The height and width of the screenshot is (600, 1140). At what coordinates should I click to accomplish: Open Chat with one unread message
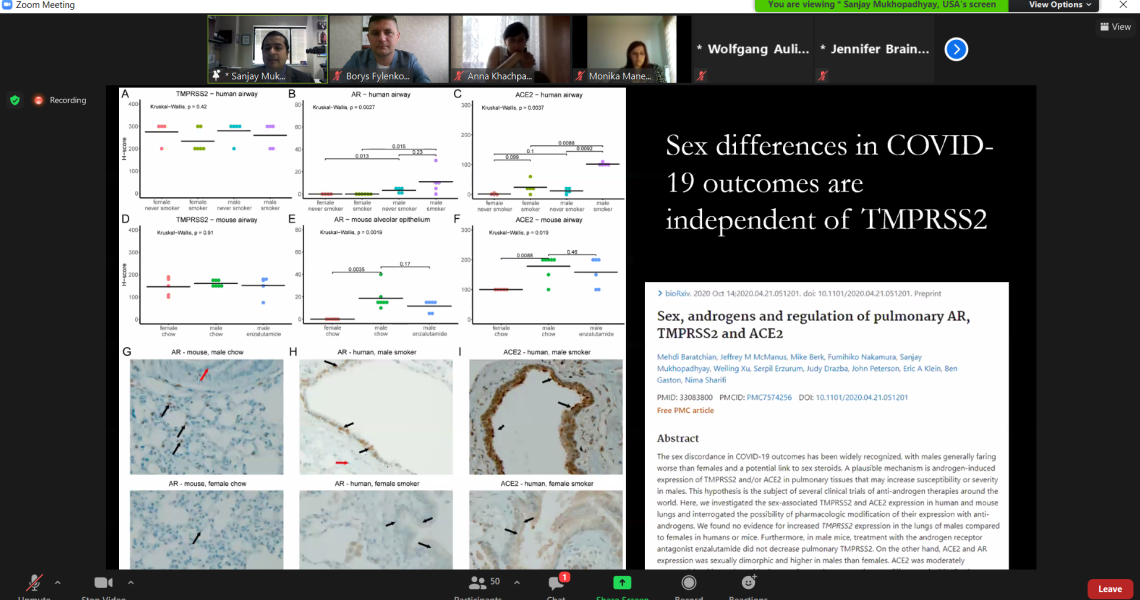point(556,585)
